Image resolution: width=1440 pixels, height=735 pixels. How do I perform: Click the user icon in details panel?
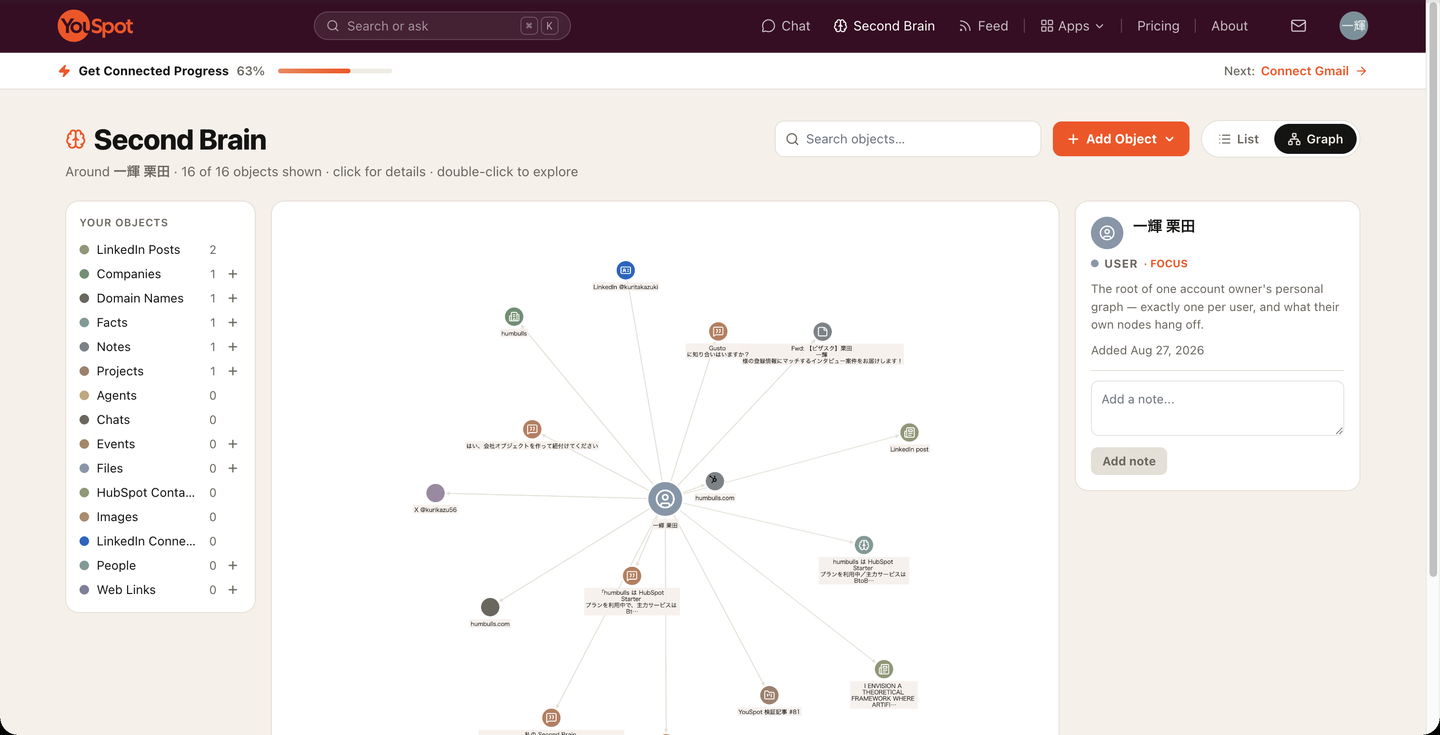tap(1107, 233)
